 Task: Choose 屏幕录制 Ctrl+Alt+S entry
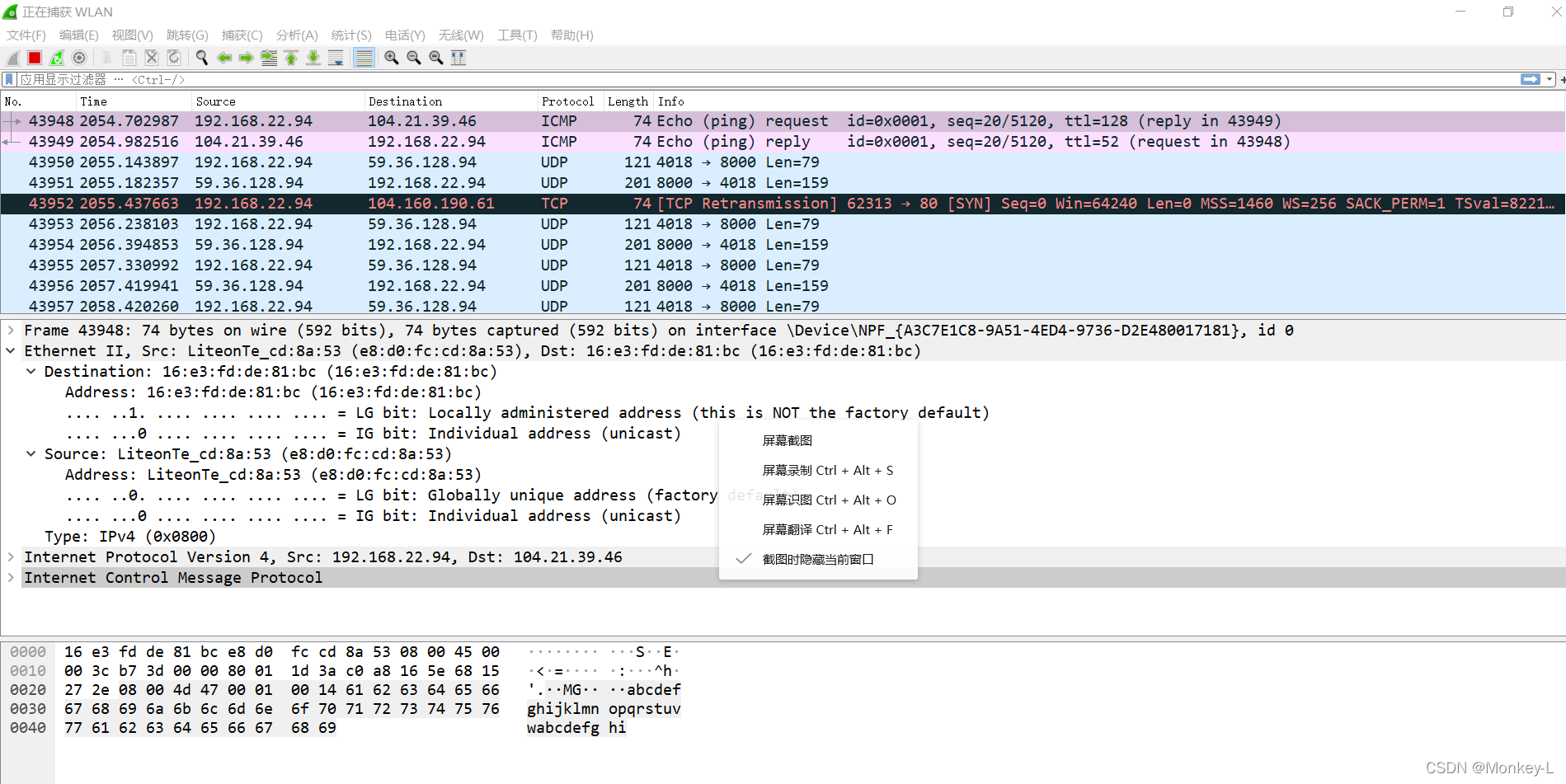pos(818,471)
